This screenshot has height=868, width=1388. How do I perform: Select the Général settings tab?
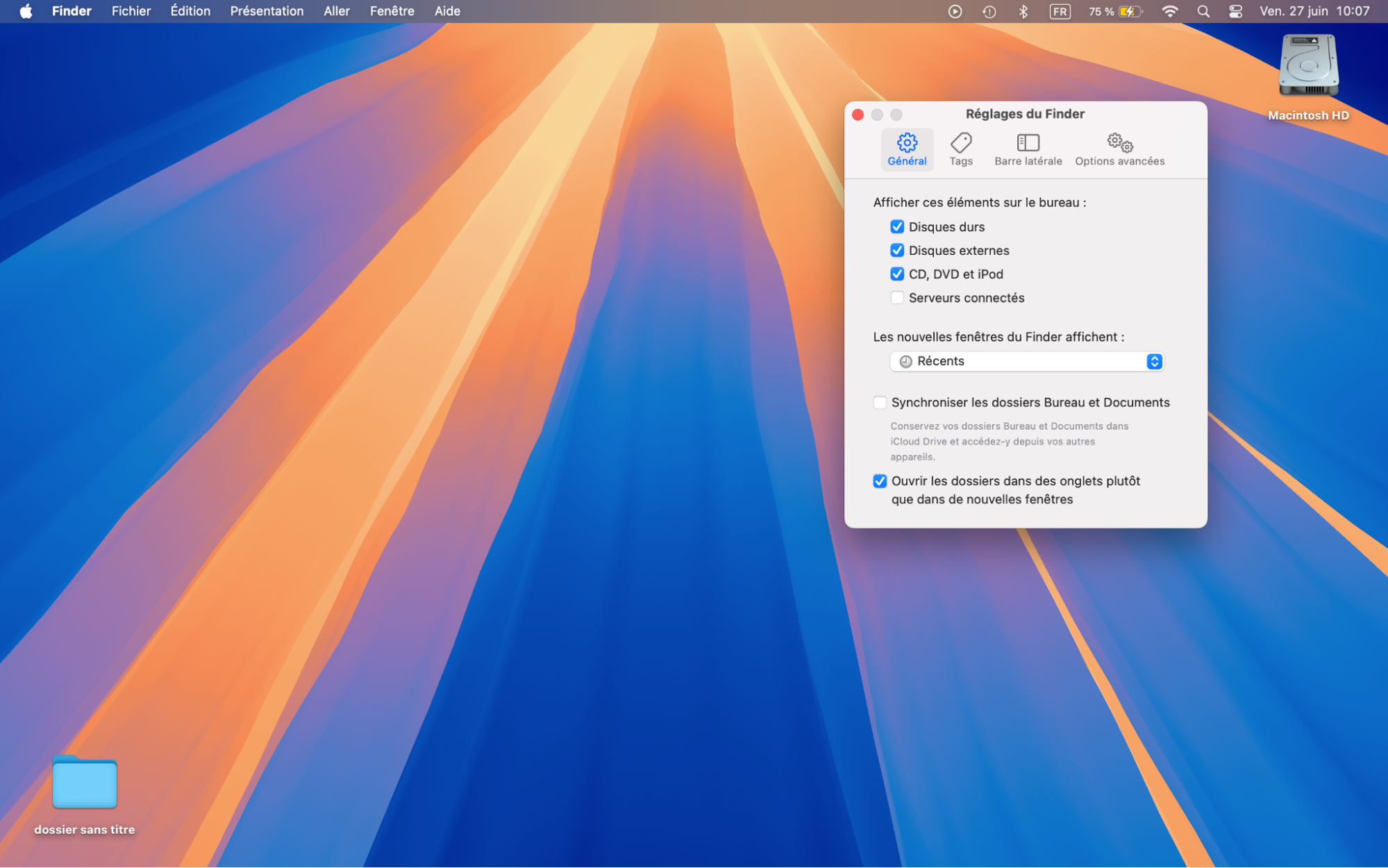coord(907,149)
